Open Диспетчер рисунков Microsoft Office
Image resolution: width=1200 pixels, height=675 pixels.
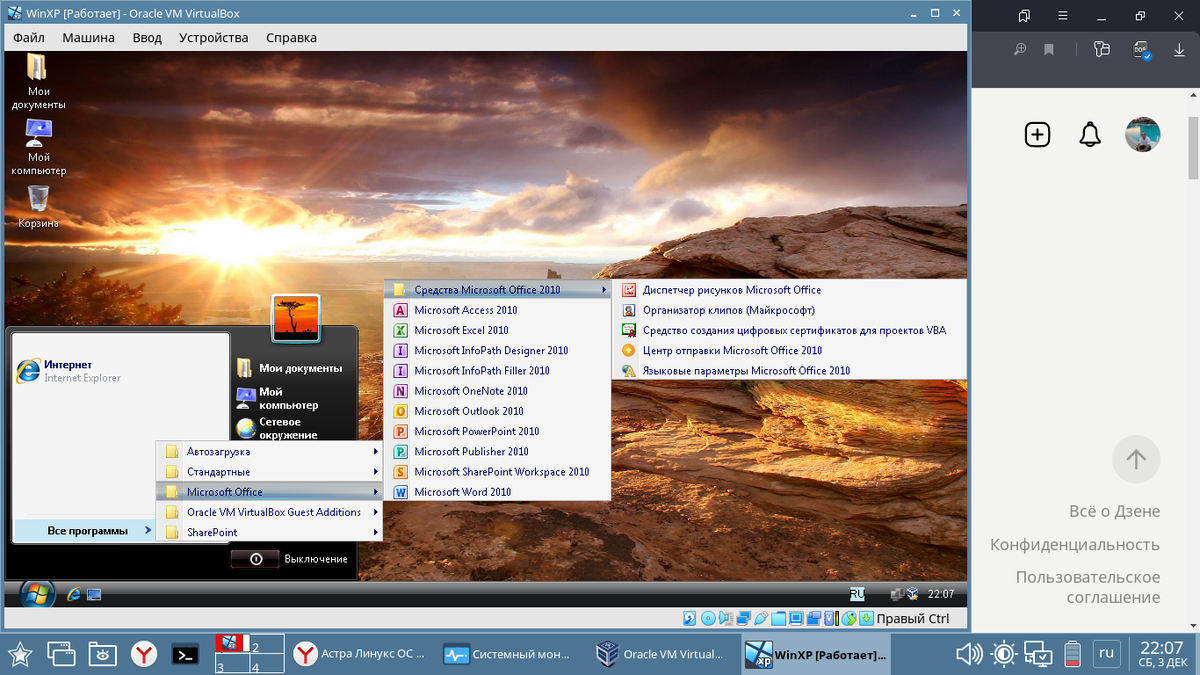click(x=789, y=290)
